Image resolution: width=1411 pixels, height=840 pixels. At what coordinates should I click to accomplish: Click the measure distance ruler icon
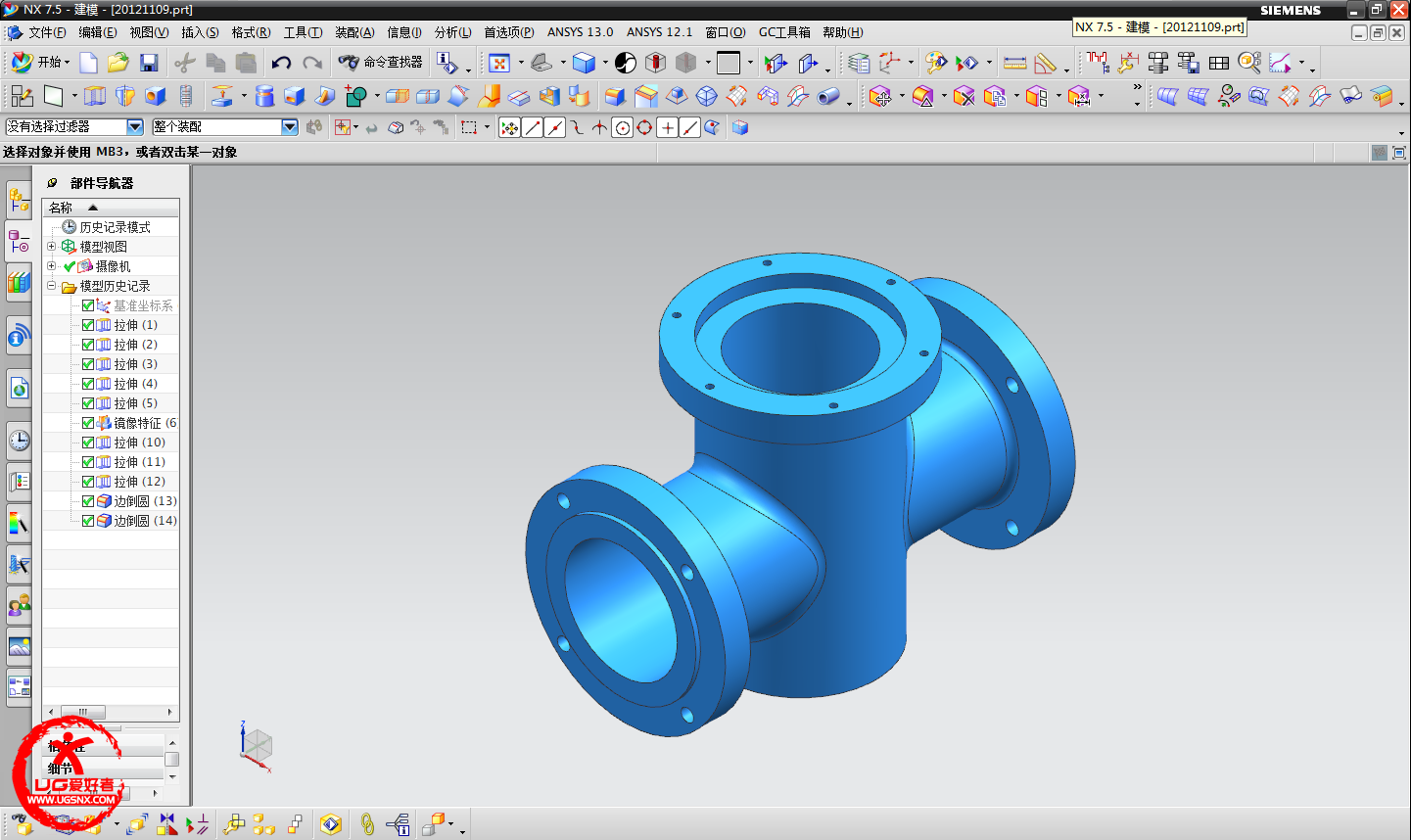click(x=1015, y=64)
